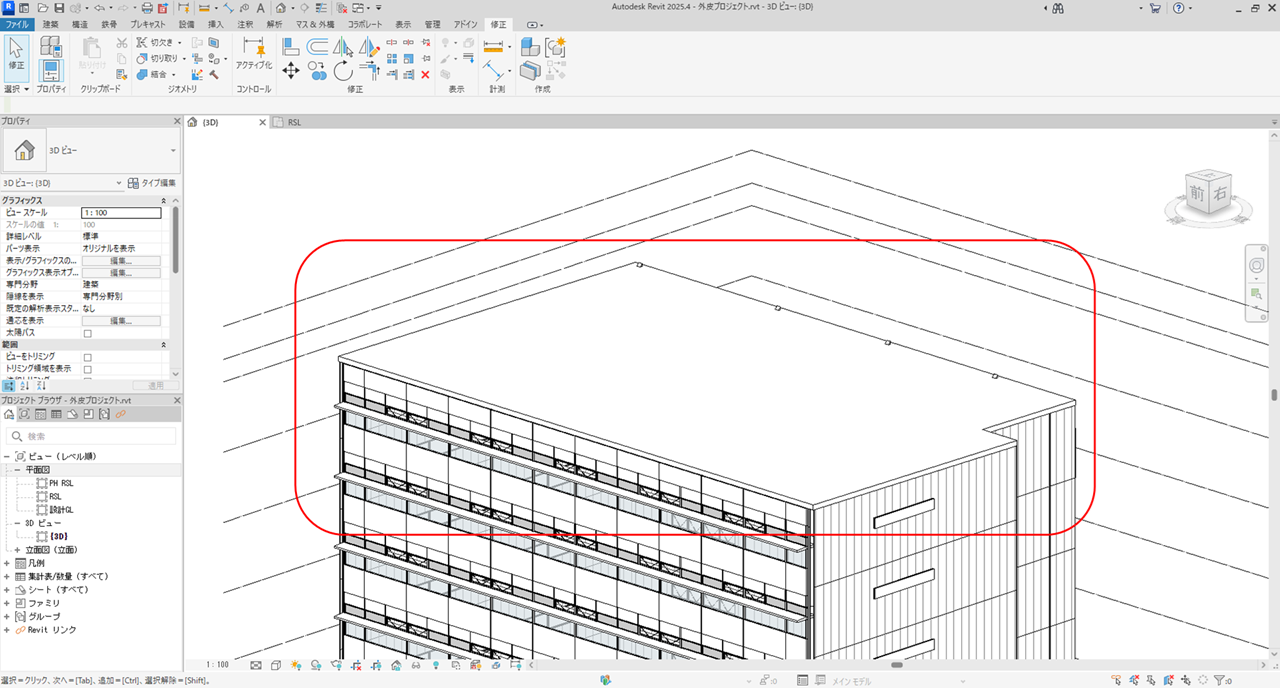Close the (3D) view tab
The height and width of the screenshot is (688, 1280).
click(262, 122)
